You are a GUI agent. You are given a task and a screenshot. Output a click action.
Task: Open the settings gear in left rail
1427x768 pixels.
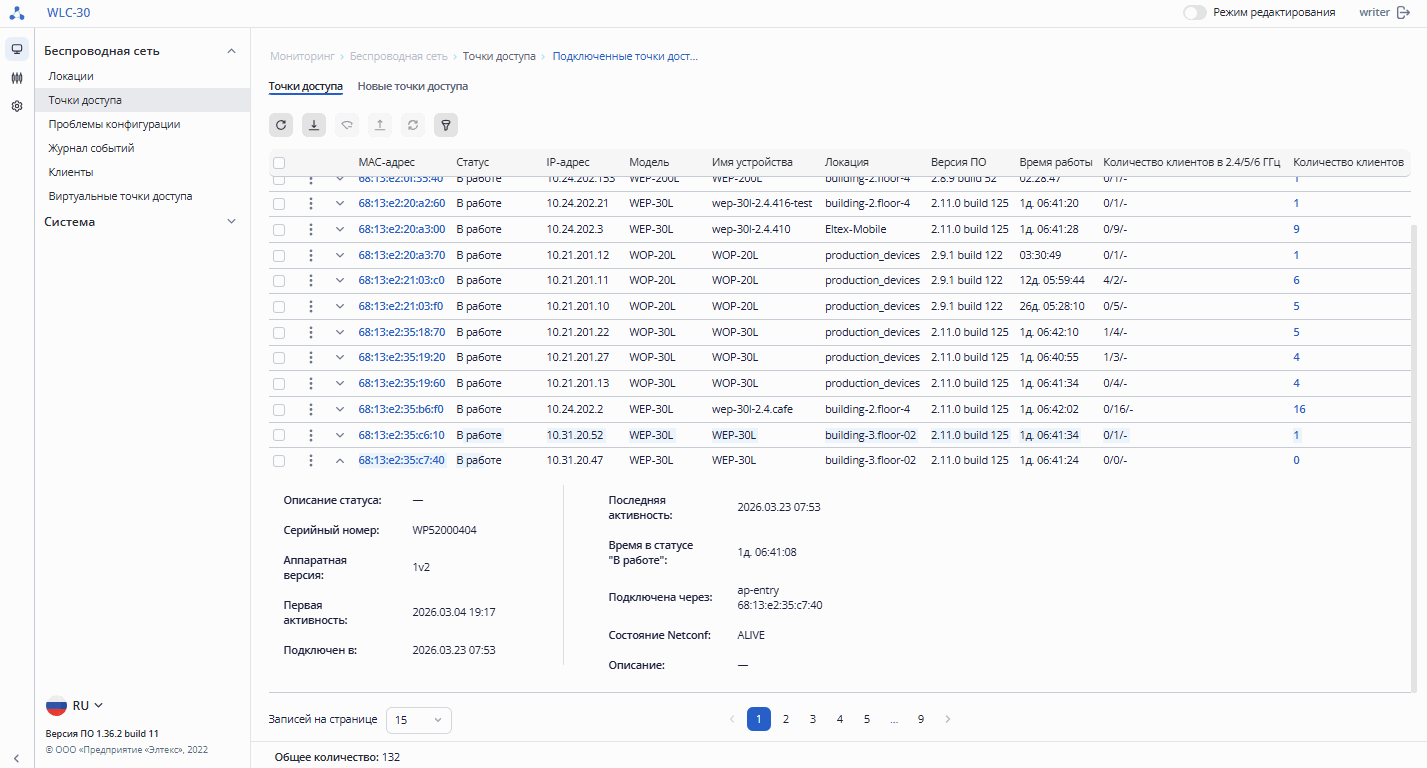click(x=17, y=106)
